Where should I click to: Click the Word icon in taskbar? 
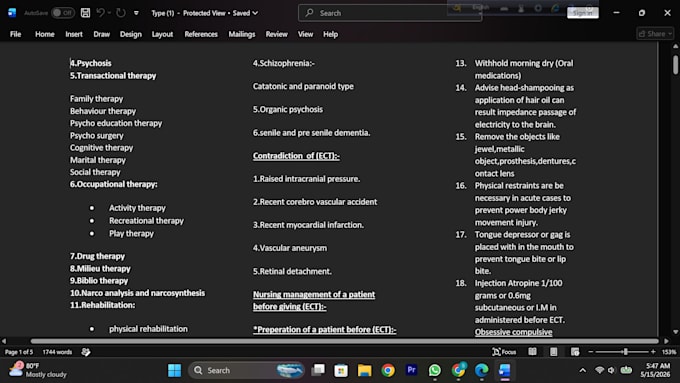click(504, 370)
